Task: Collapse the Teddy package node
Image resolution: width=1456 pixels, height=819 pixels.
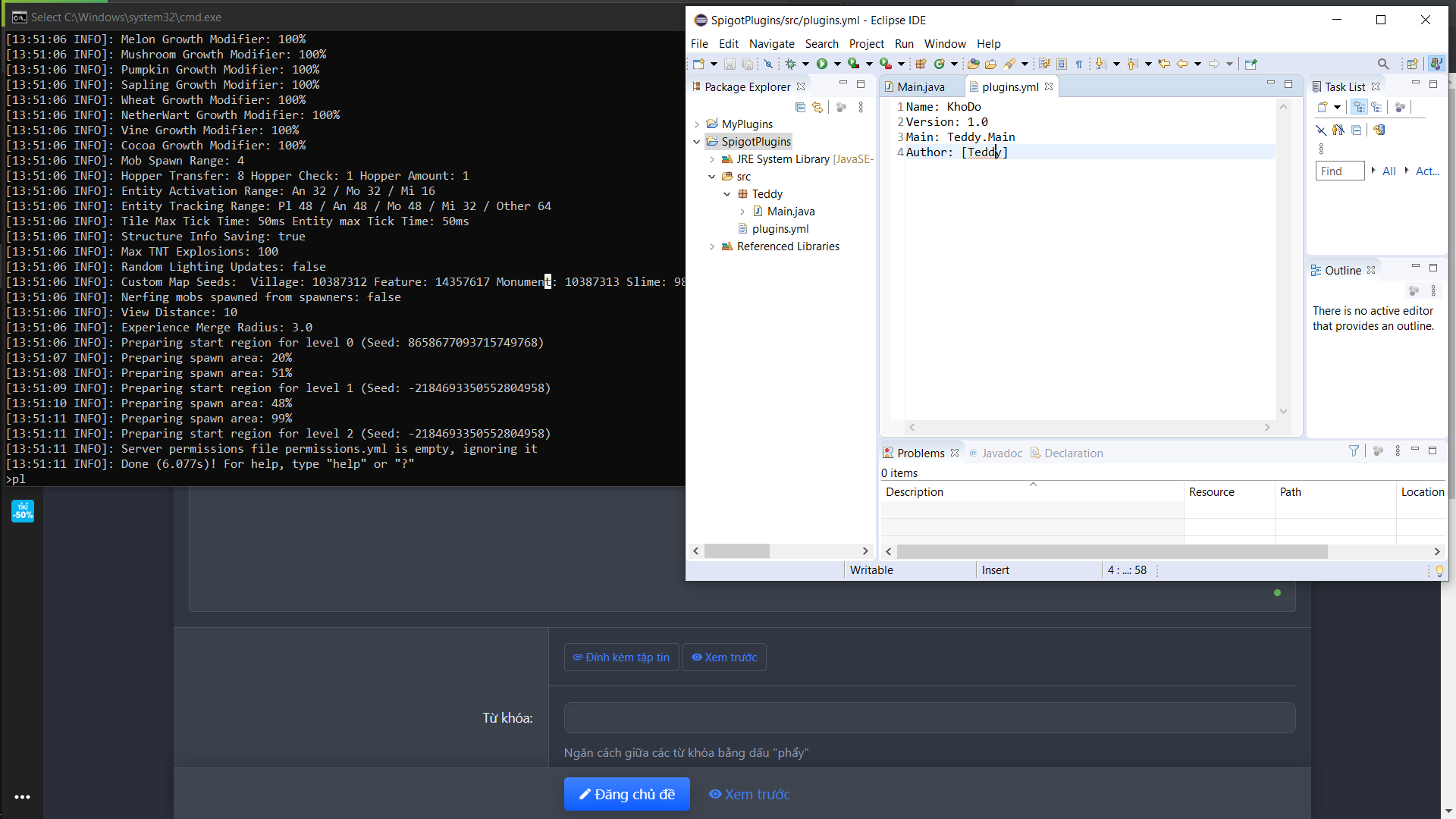Action: coord(727,194)
